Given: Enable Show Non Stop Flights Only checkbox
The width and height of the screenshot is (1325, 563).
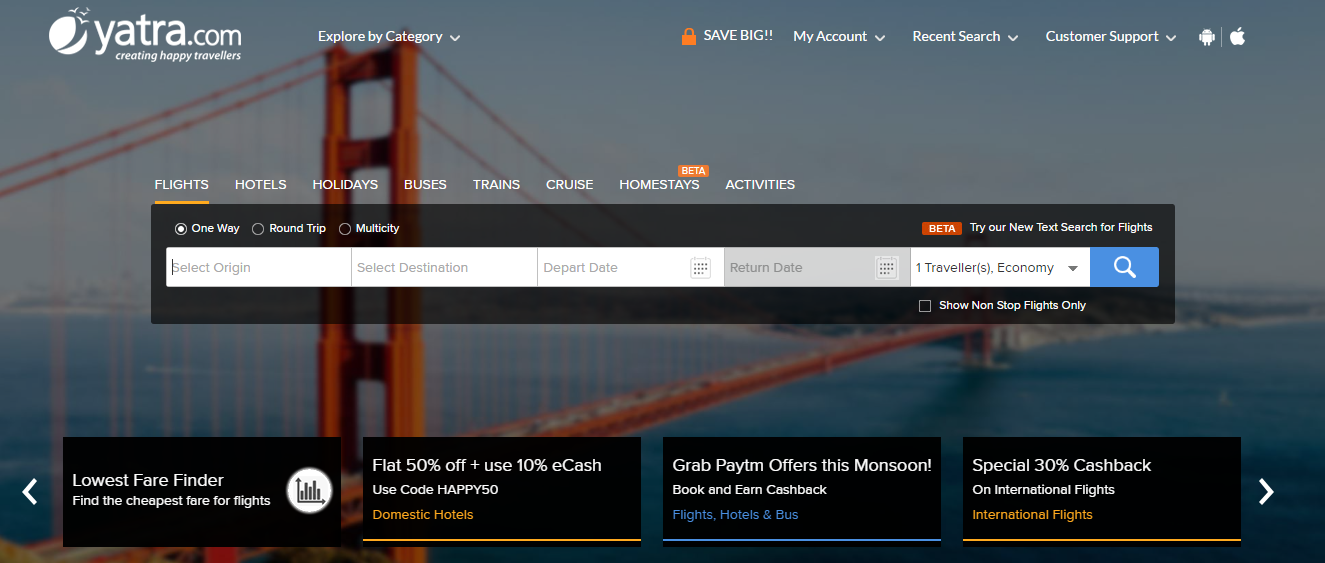Looking at the screenshot, I should coord(925,306).
